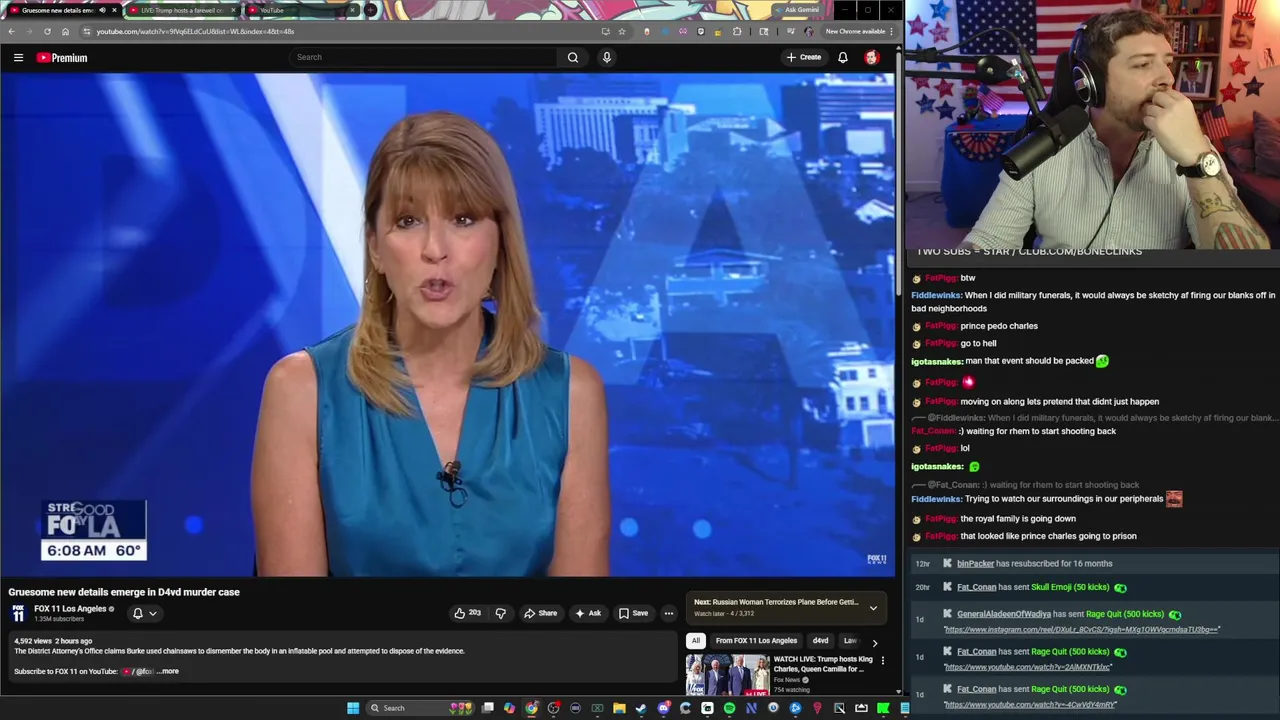
Task: Open the YouTube hamburger guide menu
Action: [x=18, y=58]
